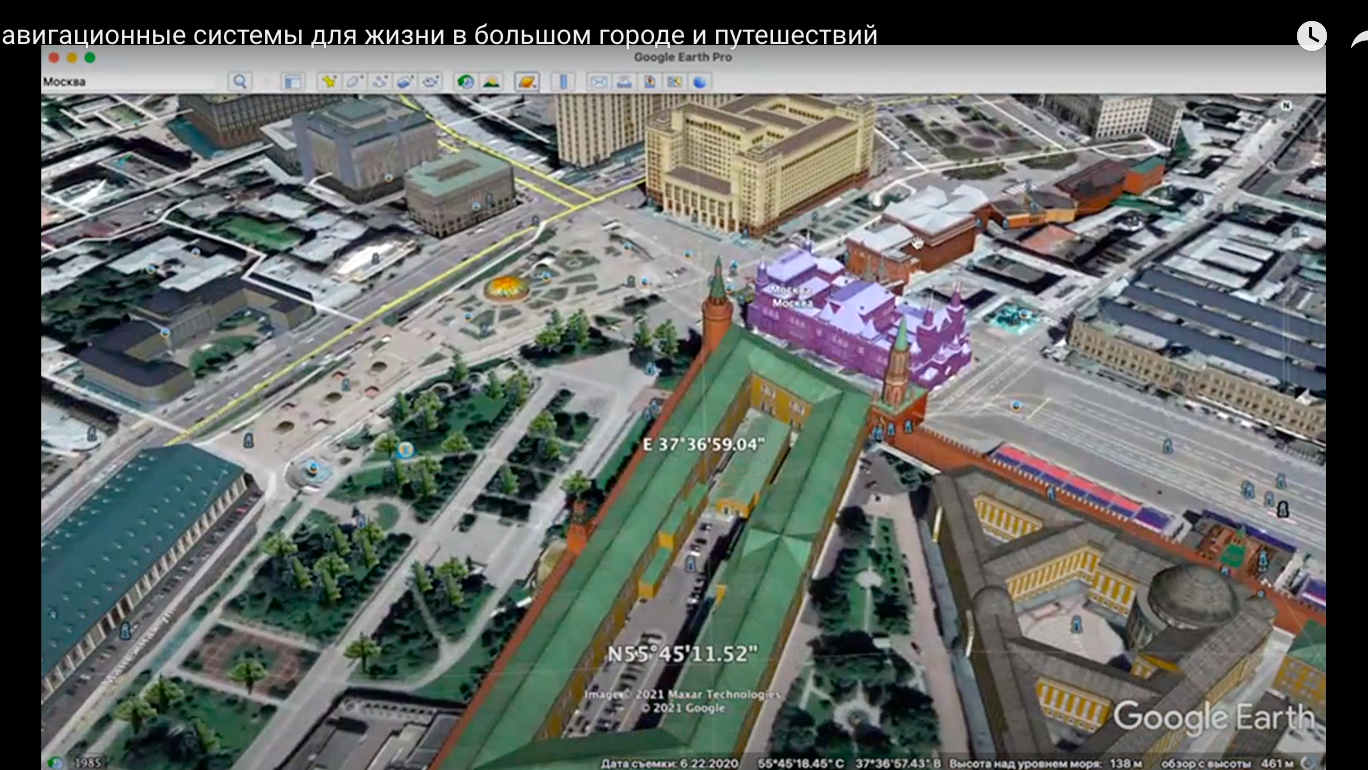Toggle the sidebar panel visibility
Image resolution: width=1368 pixels, height=770 pixels.
[292, 82]
